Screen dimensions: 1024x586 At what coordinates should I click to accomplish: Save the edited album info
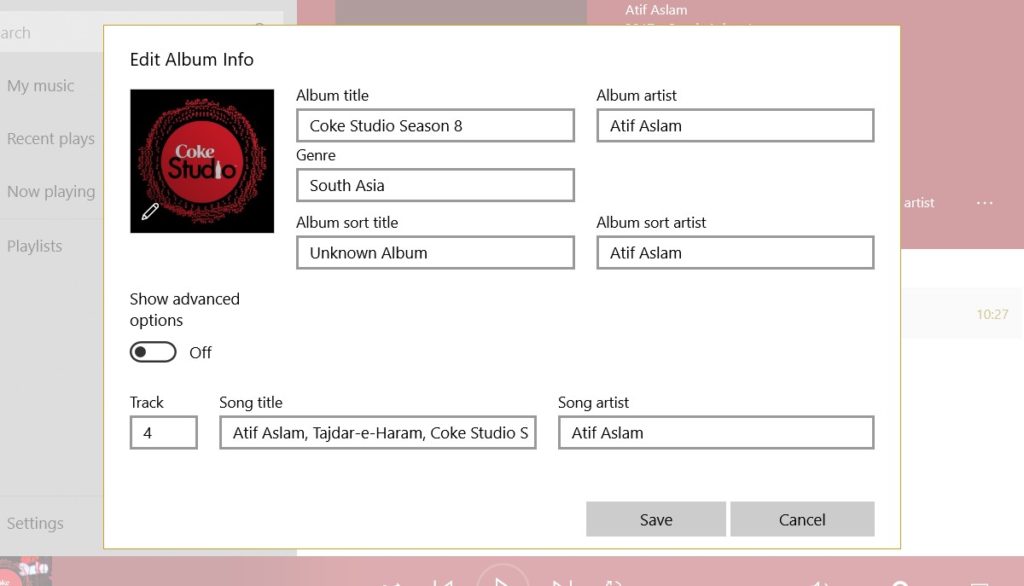655,519
